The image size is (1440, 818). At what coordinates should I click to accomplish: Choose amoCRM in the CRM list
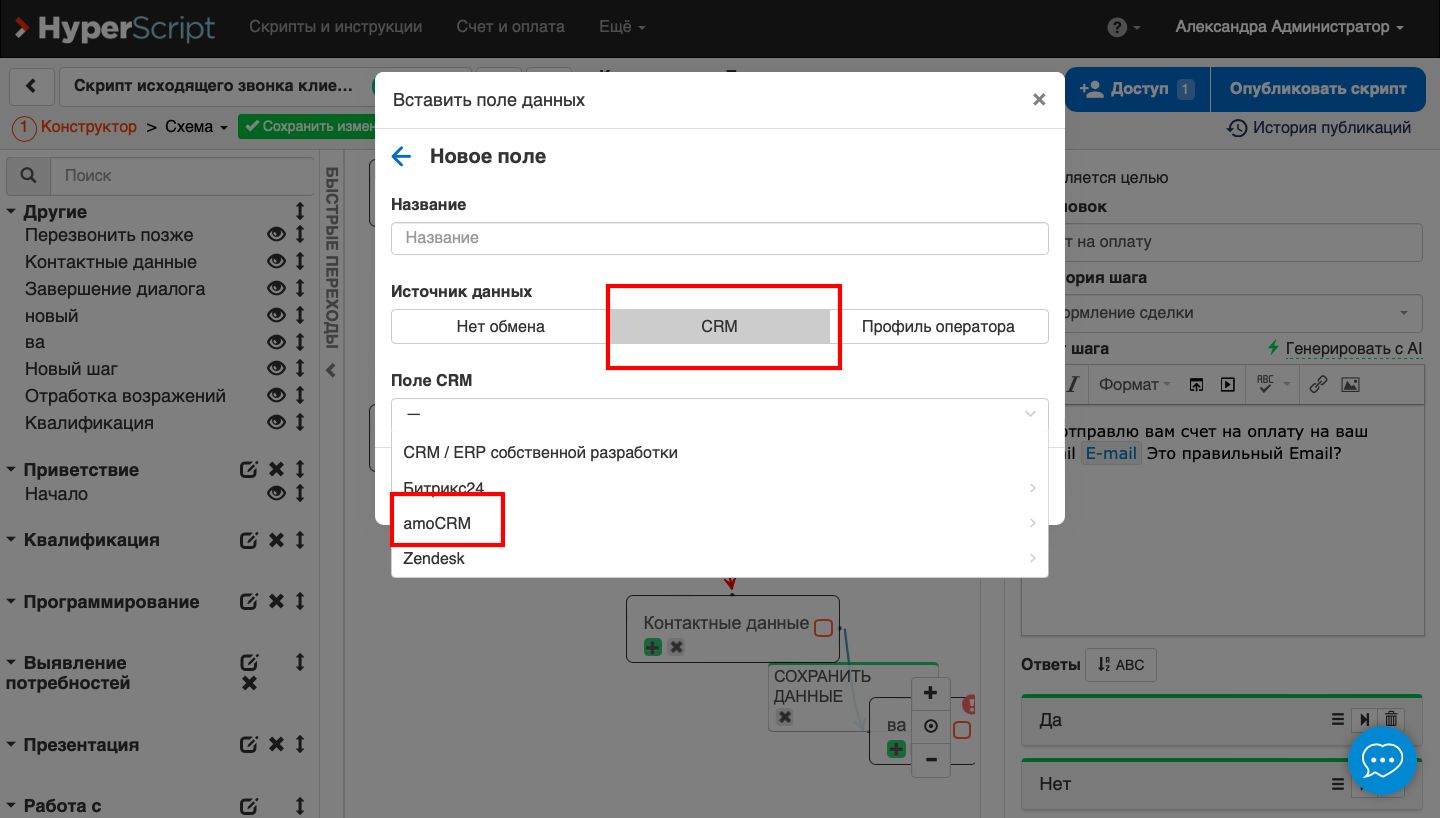click(x=720, y=523)
